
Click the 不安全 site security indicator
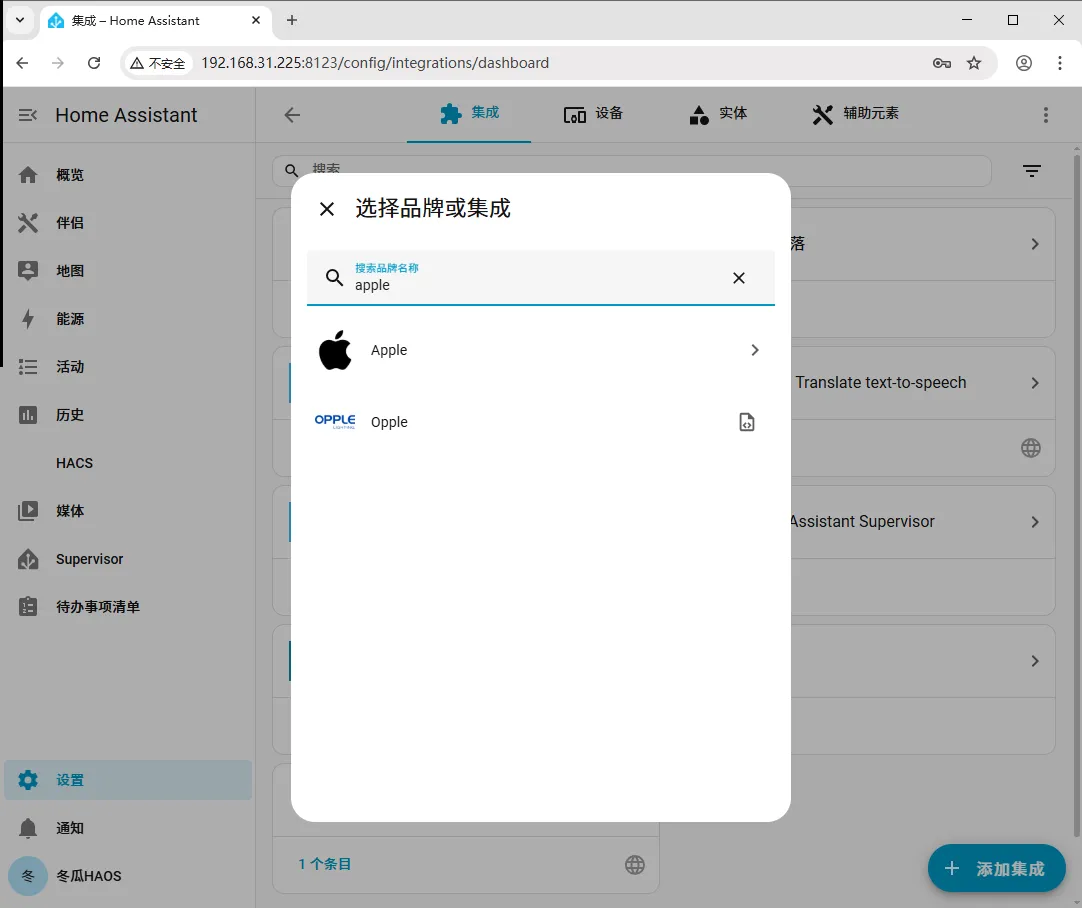click(158, 63)
